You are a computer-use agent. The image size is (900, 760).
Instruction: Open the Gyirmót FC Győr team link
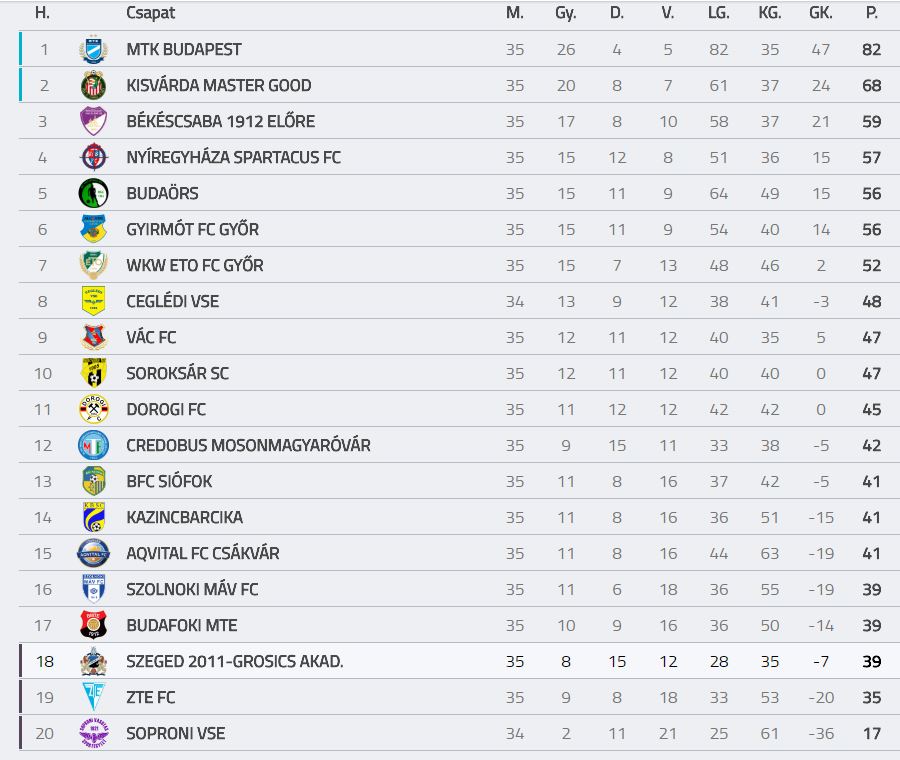(192, 230)
